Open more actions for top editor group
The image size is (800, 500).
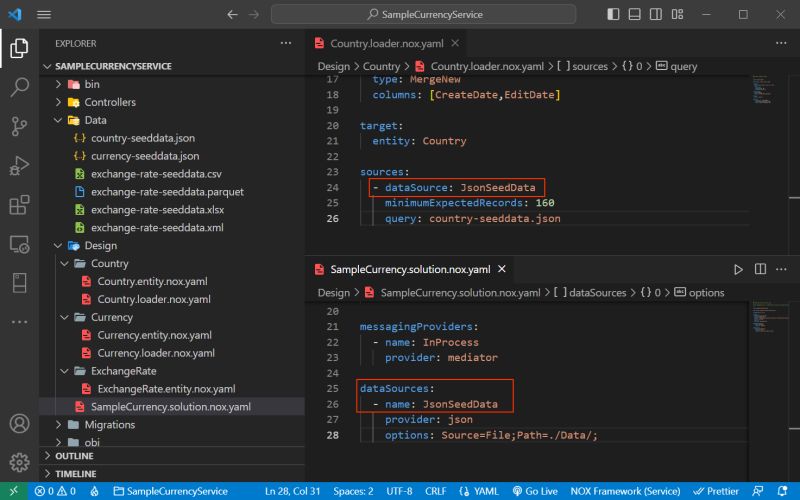point(781,43)
